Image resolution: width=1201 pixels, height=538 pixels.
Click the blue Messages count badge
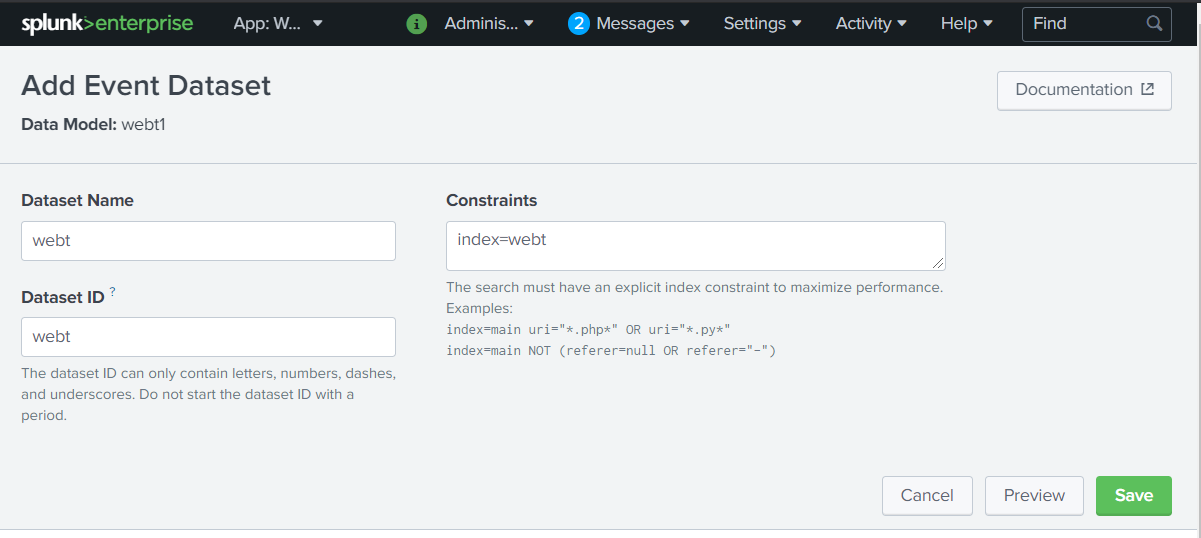click(x=578, y=24)
